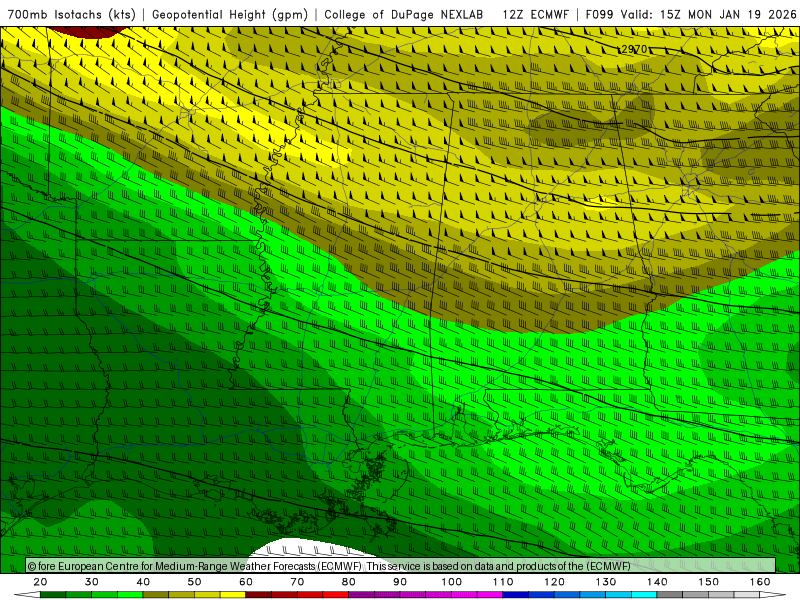Select the bright green swatch ending at 40
800x600 pixels.
pos(130,594)
